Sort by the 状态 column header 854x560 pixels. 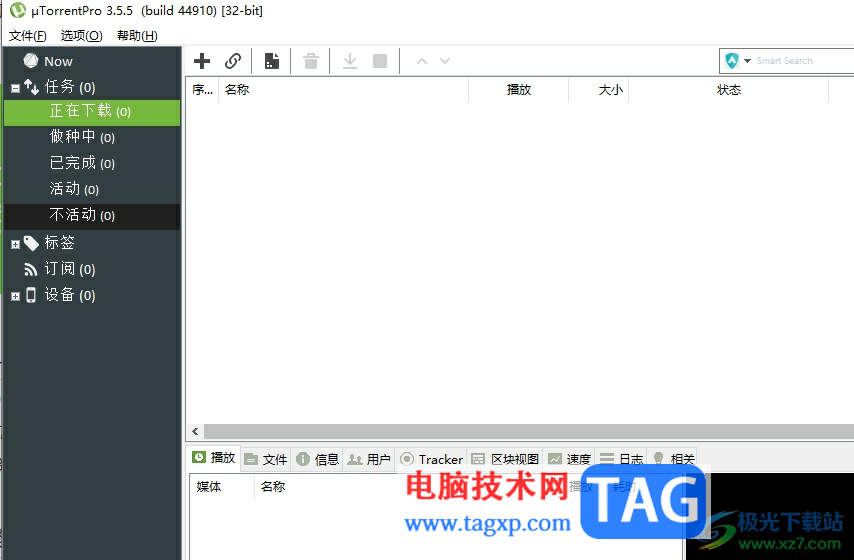(729, 90)
